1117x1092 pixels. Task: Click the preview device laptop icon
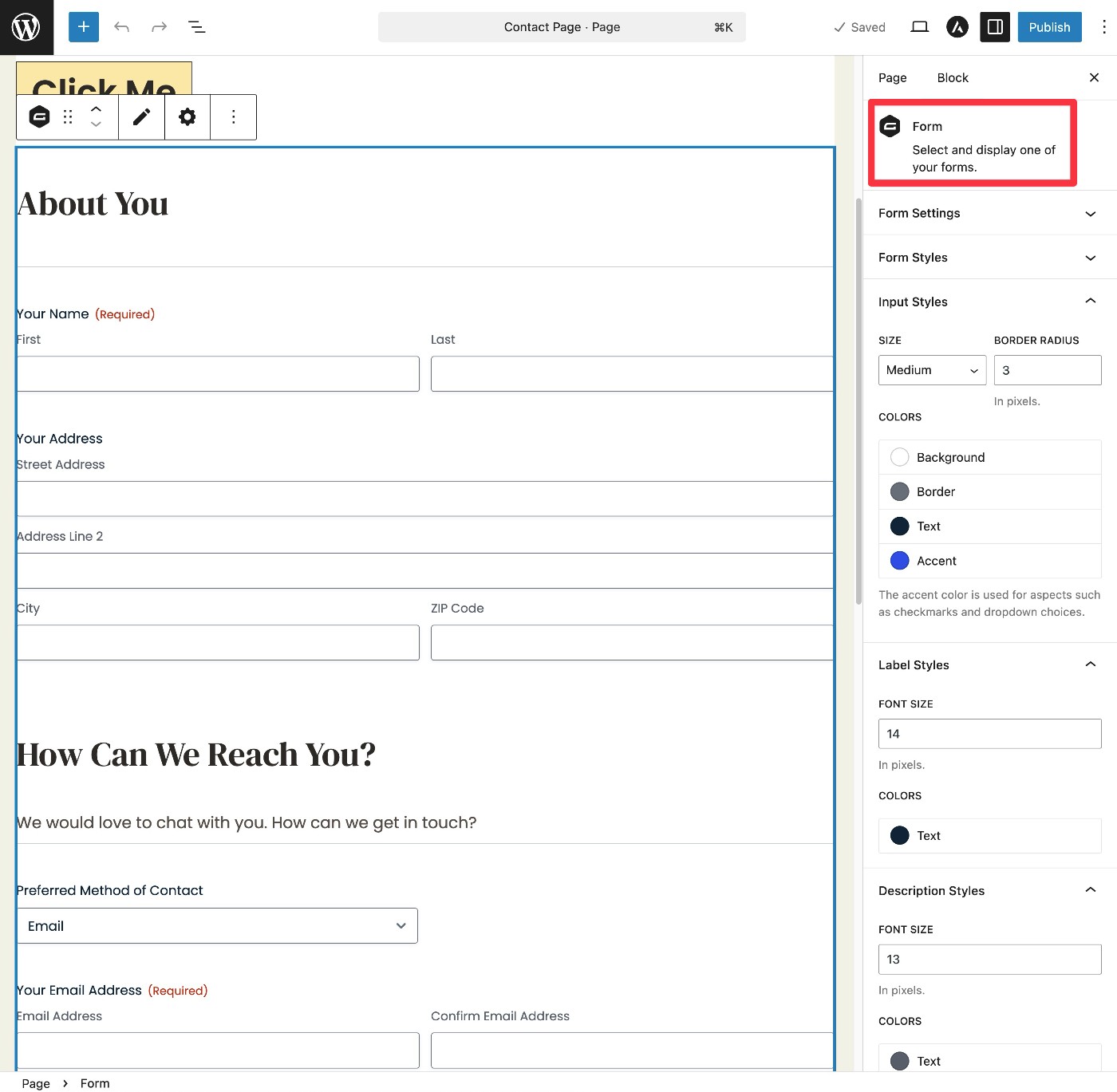[919, 27]
